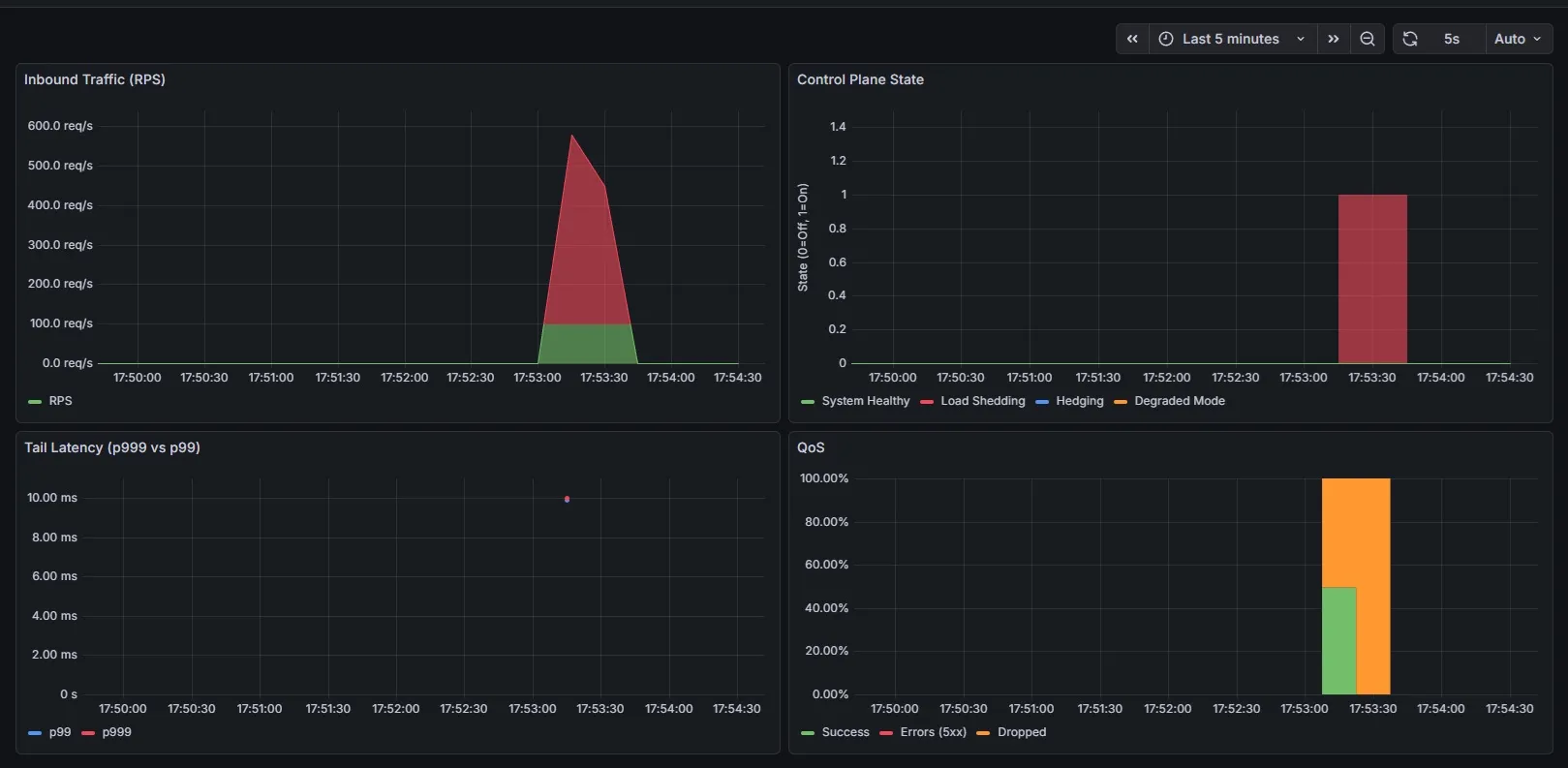
Task: Click the zoom out time range icon
Action: click(1368, 39)
